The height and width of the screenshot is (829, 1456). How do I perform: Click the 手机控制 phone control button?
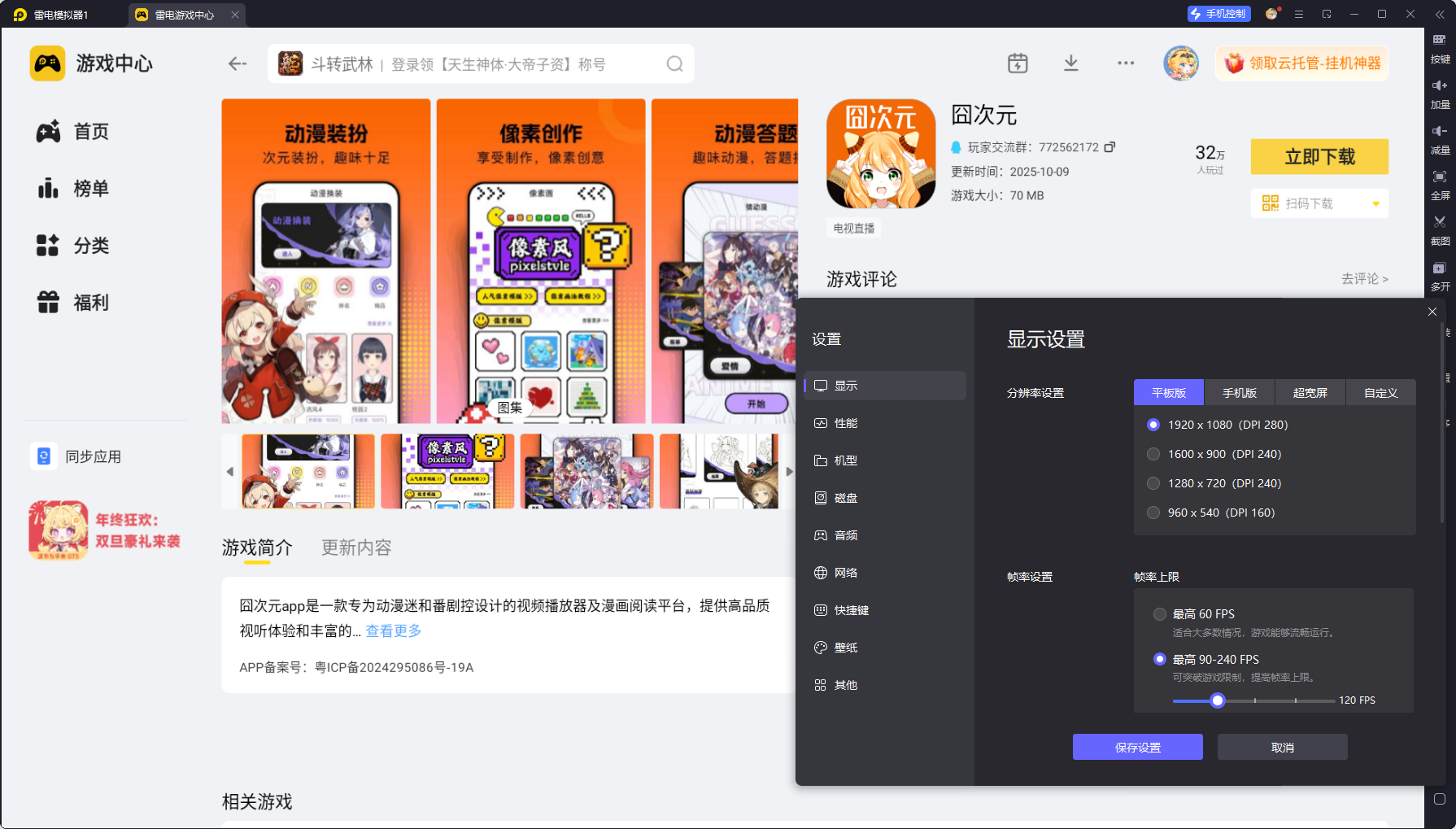pos(1218,14)
